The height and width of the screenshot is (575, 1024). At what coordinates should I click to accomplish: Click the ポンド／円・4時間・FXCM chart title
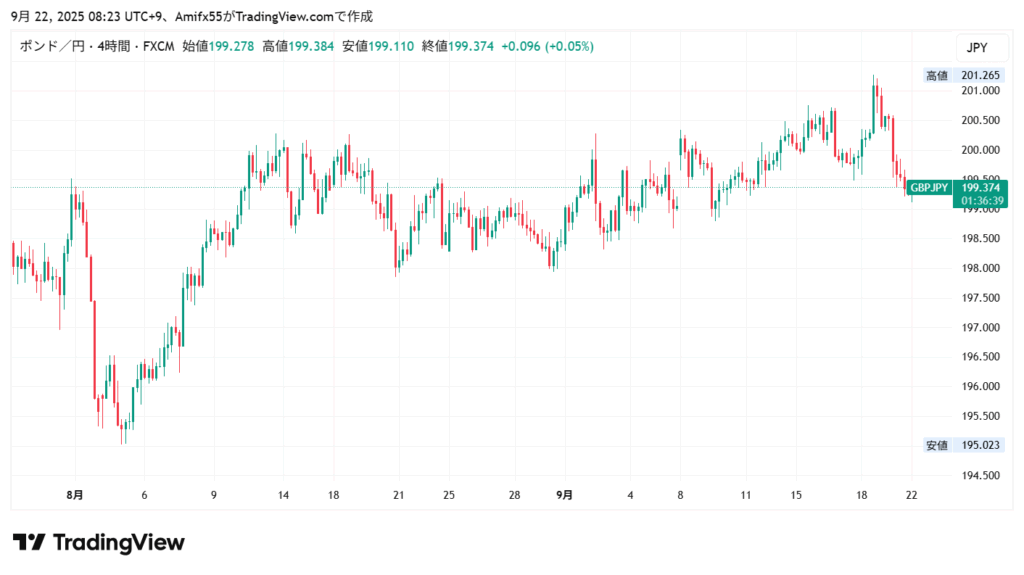98,46
